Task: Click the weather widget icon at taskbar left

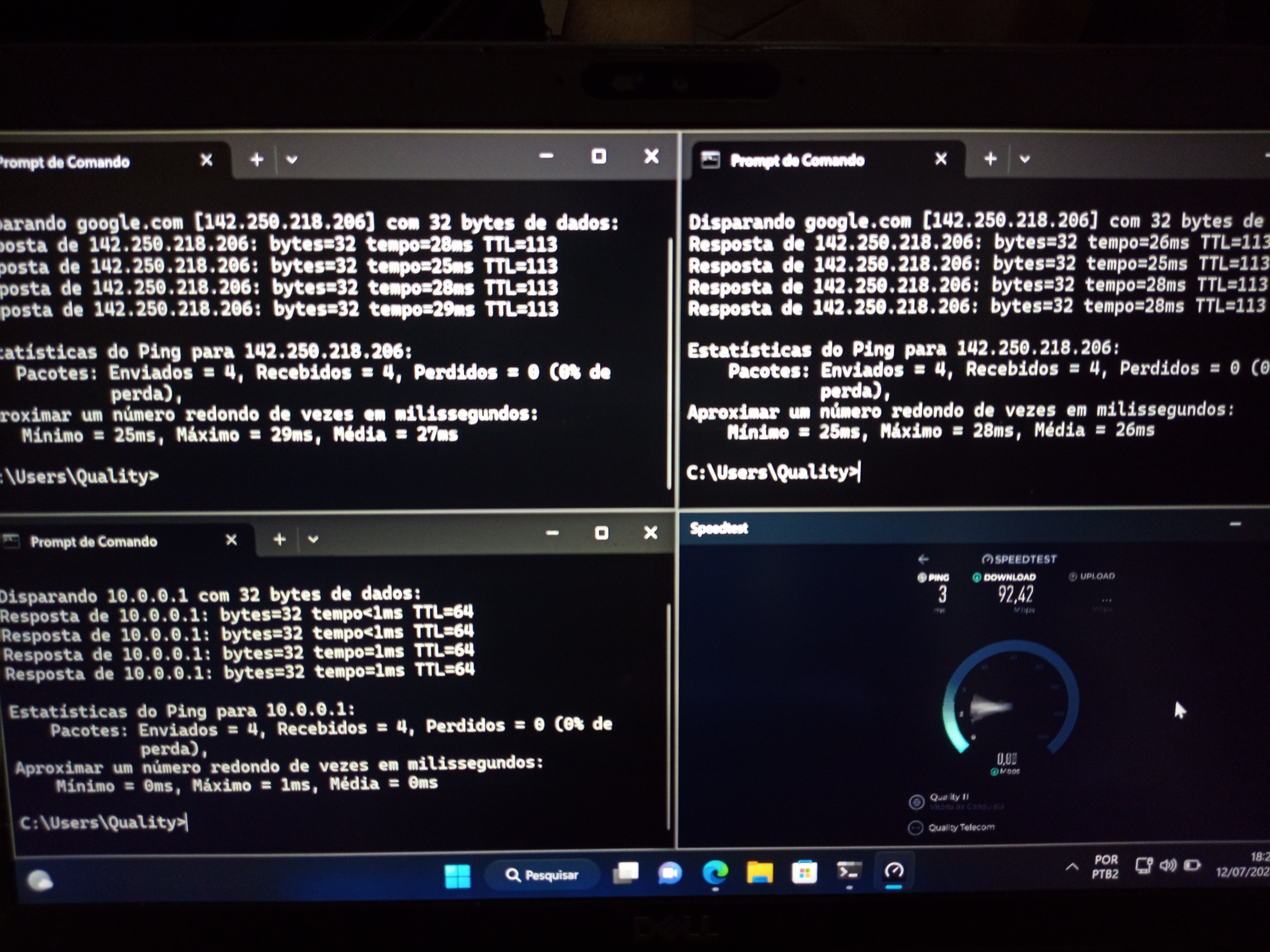Action: (x=40, y=880)
